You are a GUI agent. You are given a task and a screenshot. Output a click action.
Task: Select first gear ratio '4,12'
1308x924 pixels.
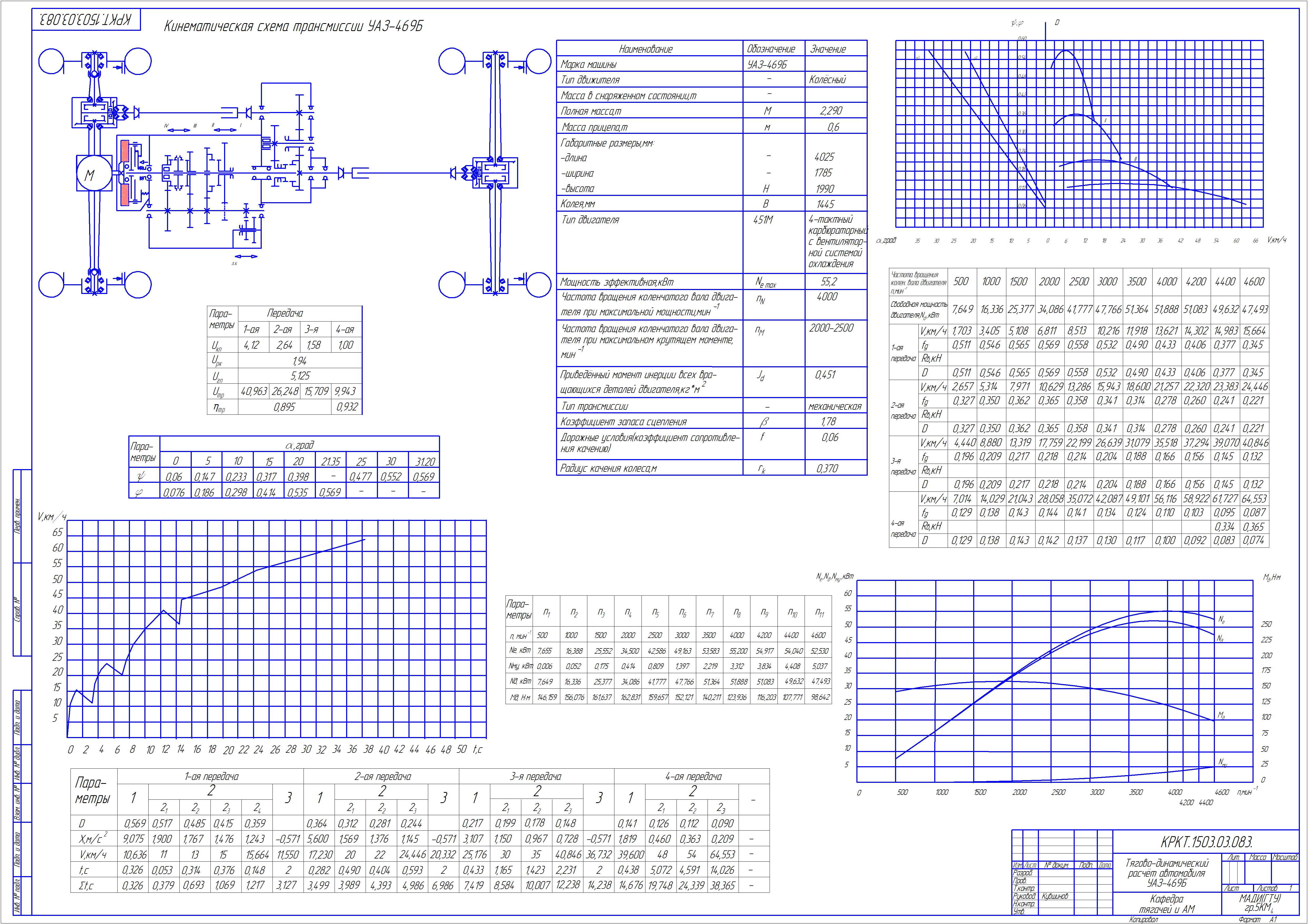tap(251, 345)
